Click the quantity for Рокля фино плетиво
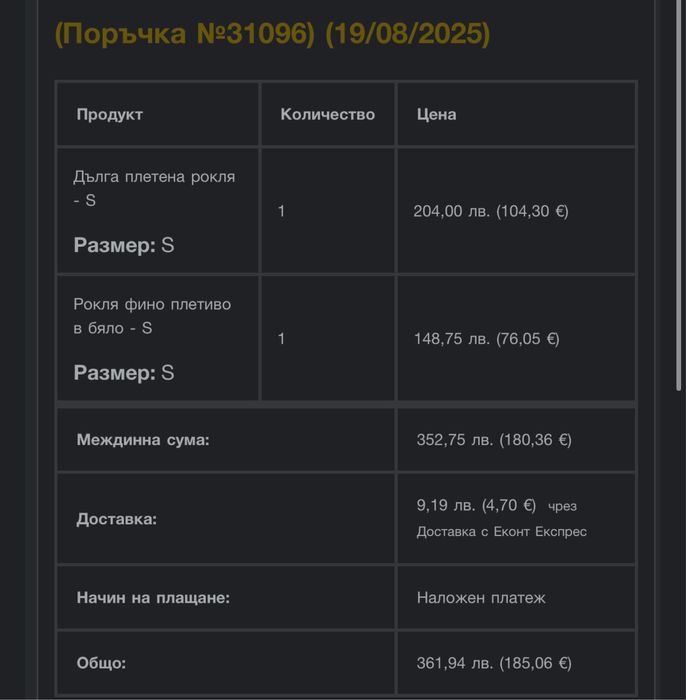Viewport: 686px width, 700px height. click(x=281, y=339)
